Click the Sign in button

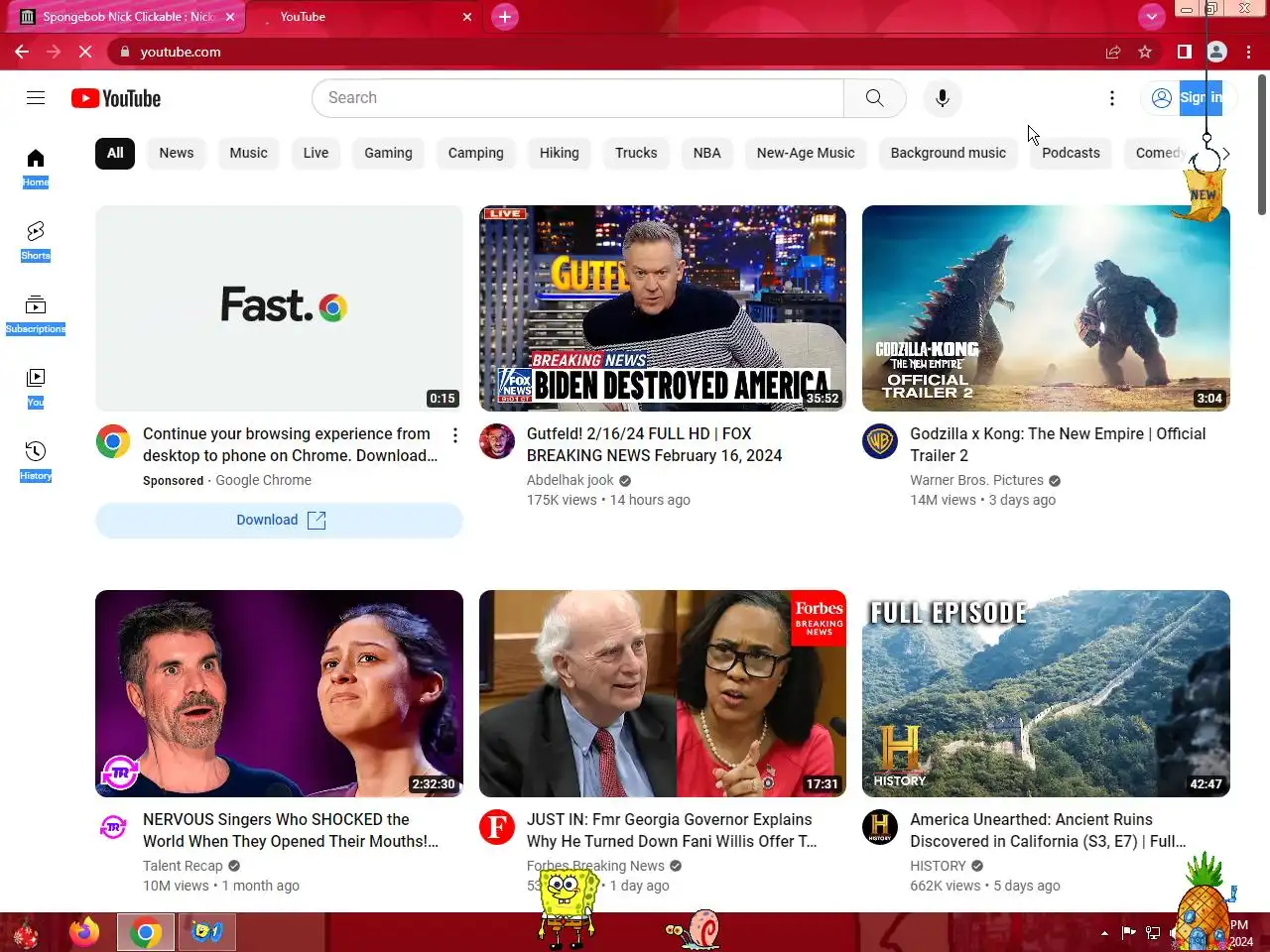[1187, 98]
